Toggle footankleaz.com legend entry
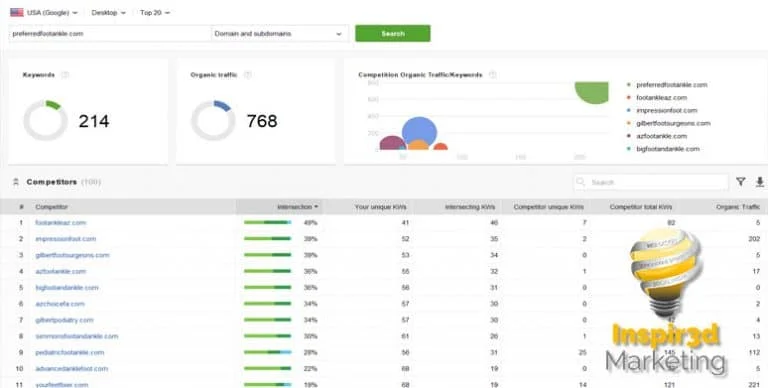The width and height of the screenshot is (768, 388). pos(657,97)
